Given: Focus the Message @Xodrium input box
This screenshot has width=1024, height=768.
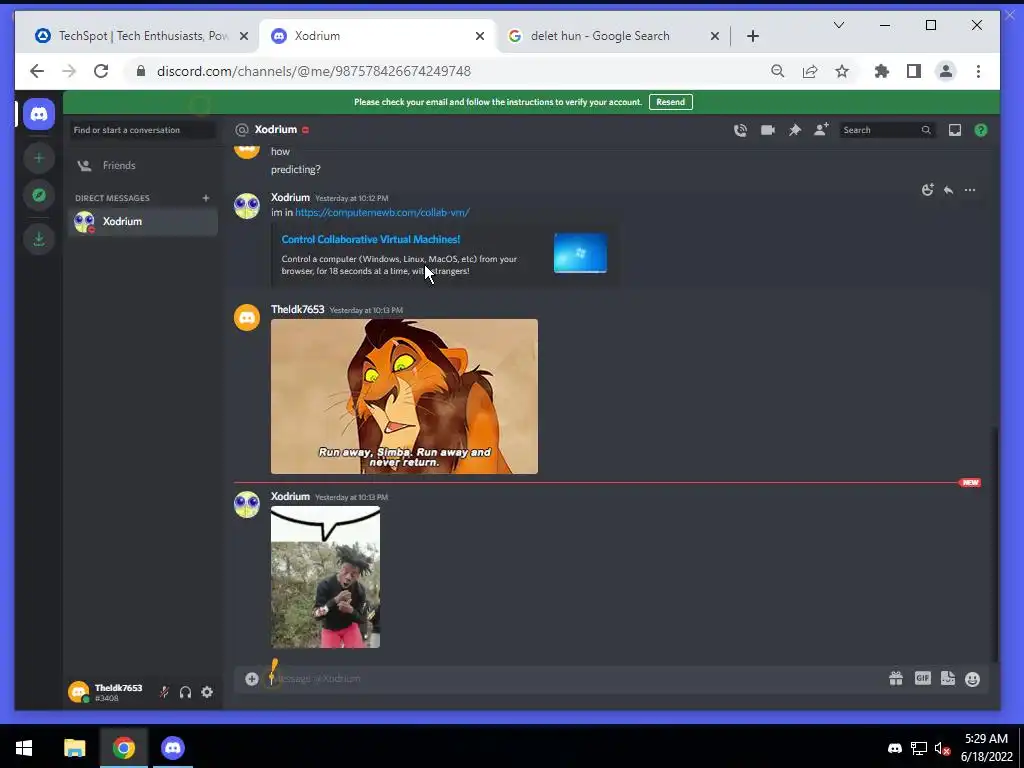Looking at the screenshot, I should 575,679.
